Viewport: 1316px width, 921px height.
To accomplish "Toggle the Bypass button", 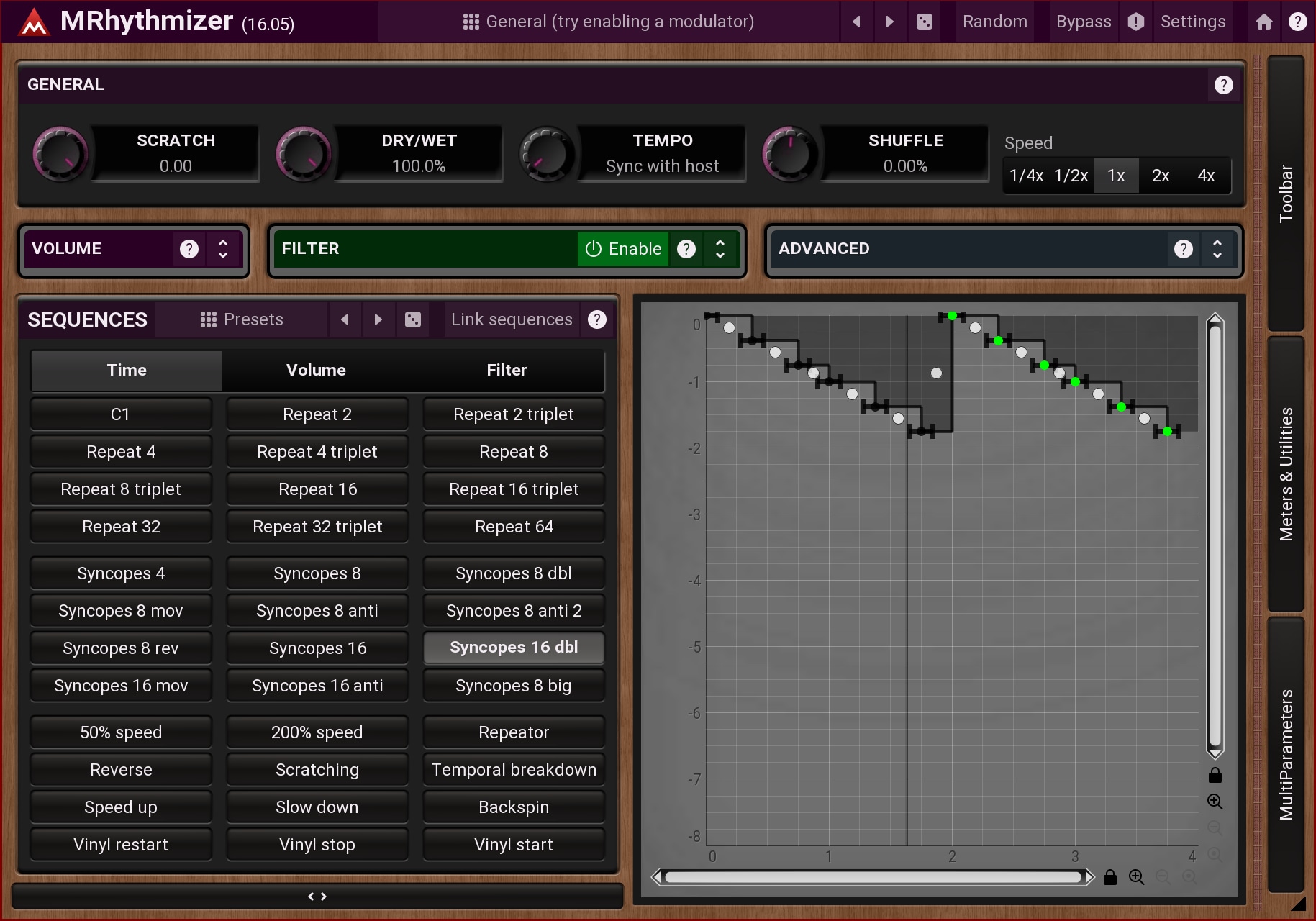I will [x=1084, y=22].
